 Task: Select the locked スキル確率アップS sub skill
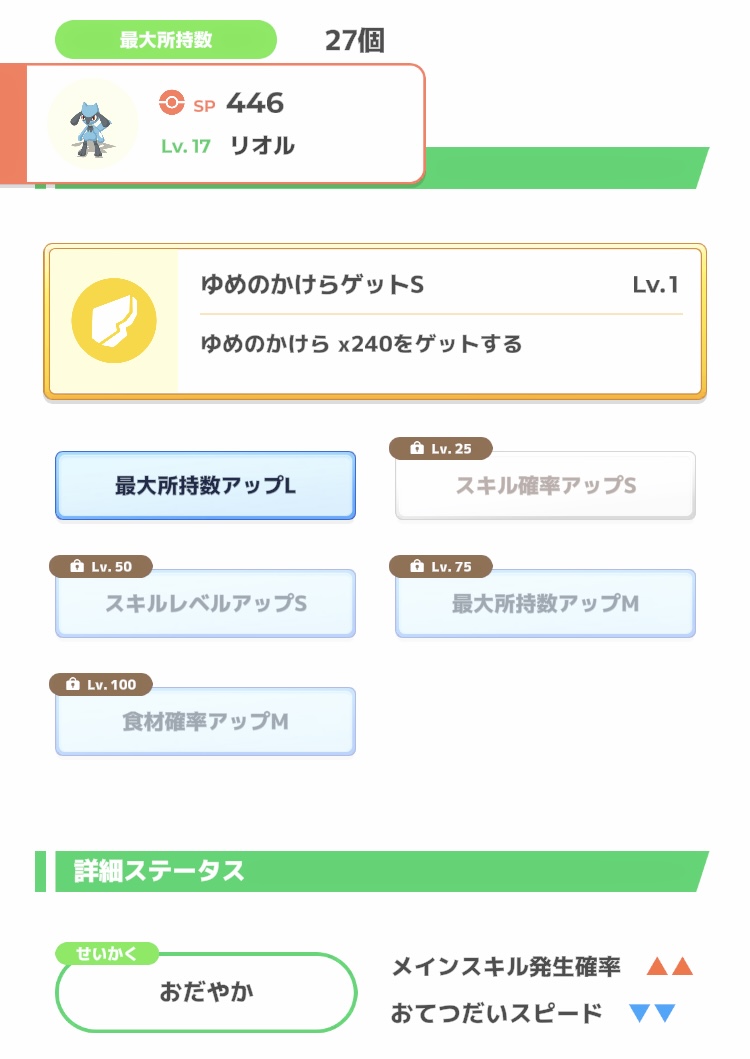point(545,487)
